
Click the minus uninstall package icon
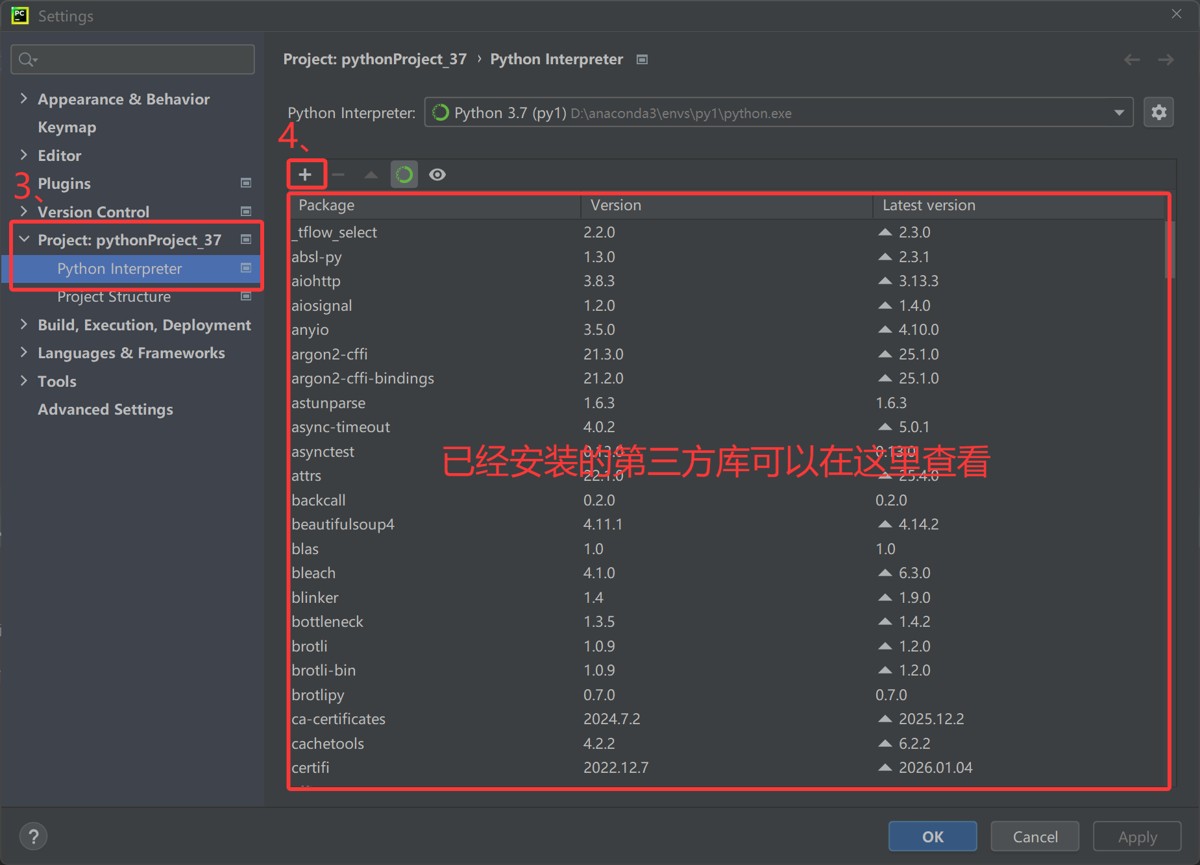(x=338, y=175)
